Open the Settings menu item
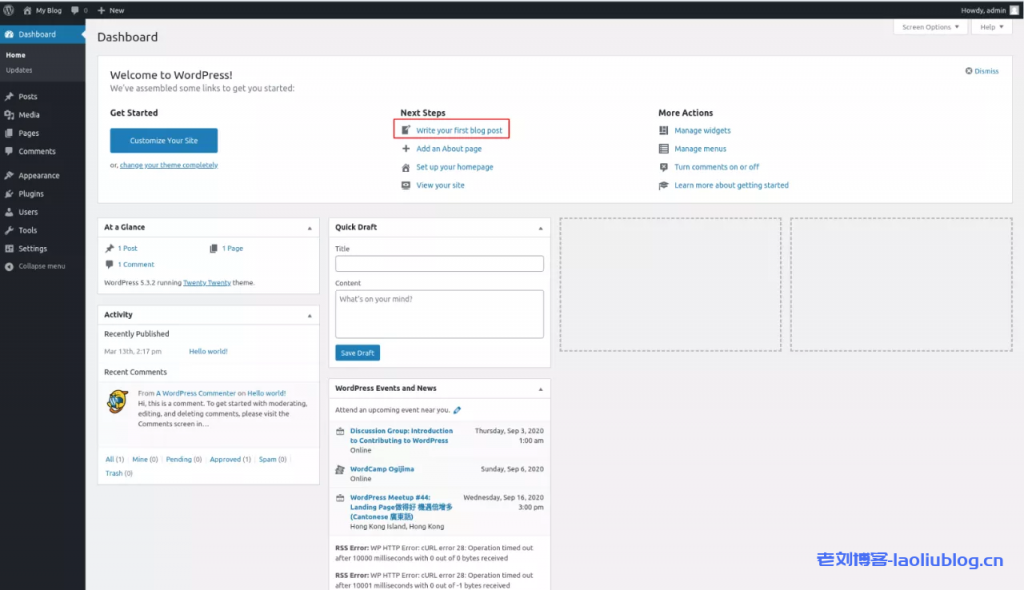The height and width of the screenshot is (590, 1024). coord(32,248)
